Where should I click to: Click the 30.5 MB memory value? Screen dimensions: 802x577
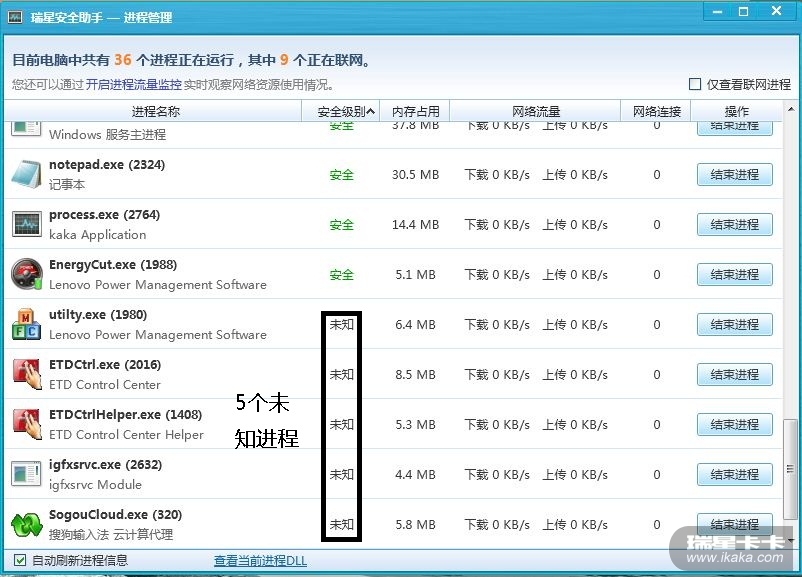(415, 174)
